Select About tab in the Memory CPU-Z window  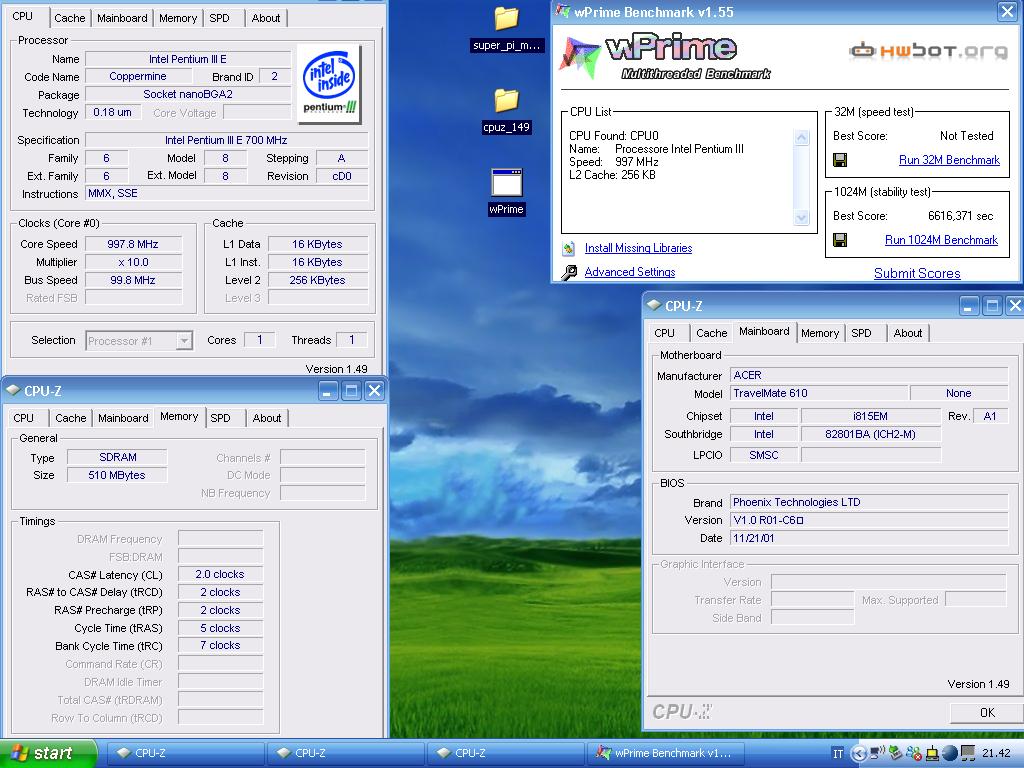click(267, 418)
